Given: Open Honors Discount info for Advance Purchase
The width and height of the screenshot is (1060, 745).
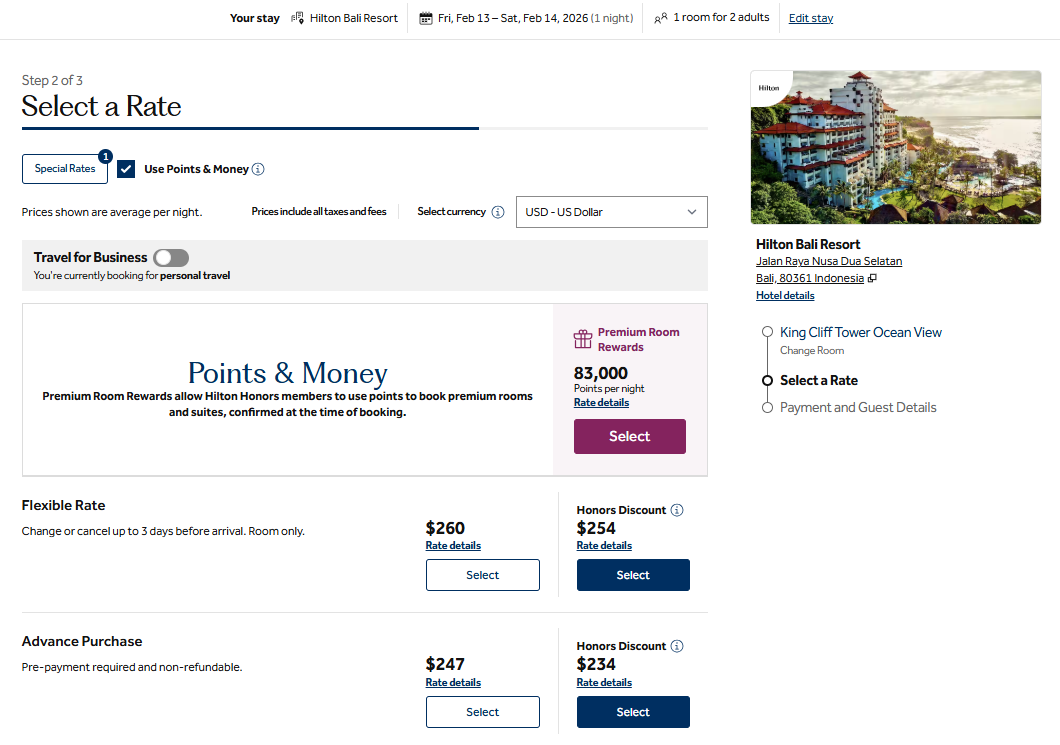Looking at the screenshot, I should pyautogui.click(x=678, y=646).
